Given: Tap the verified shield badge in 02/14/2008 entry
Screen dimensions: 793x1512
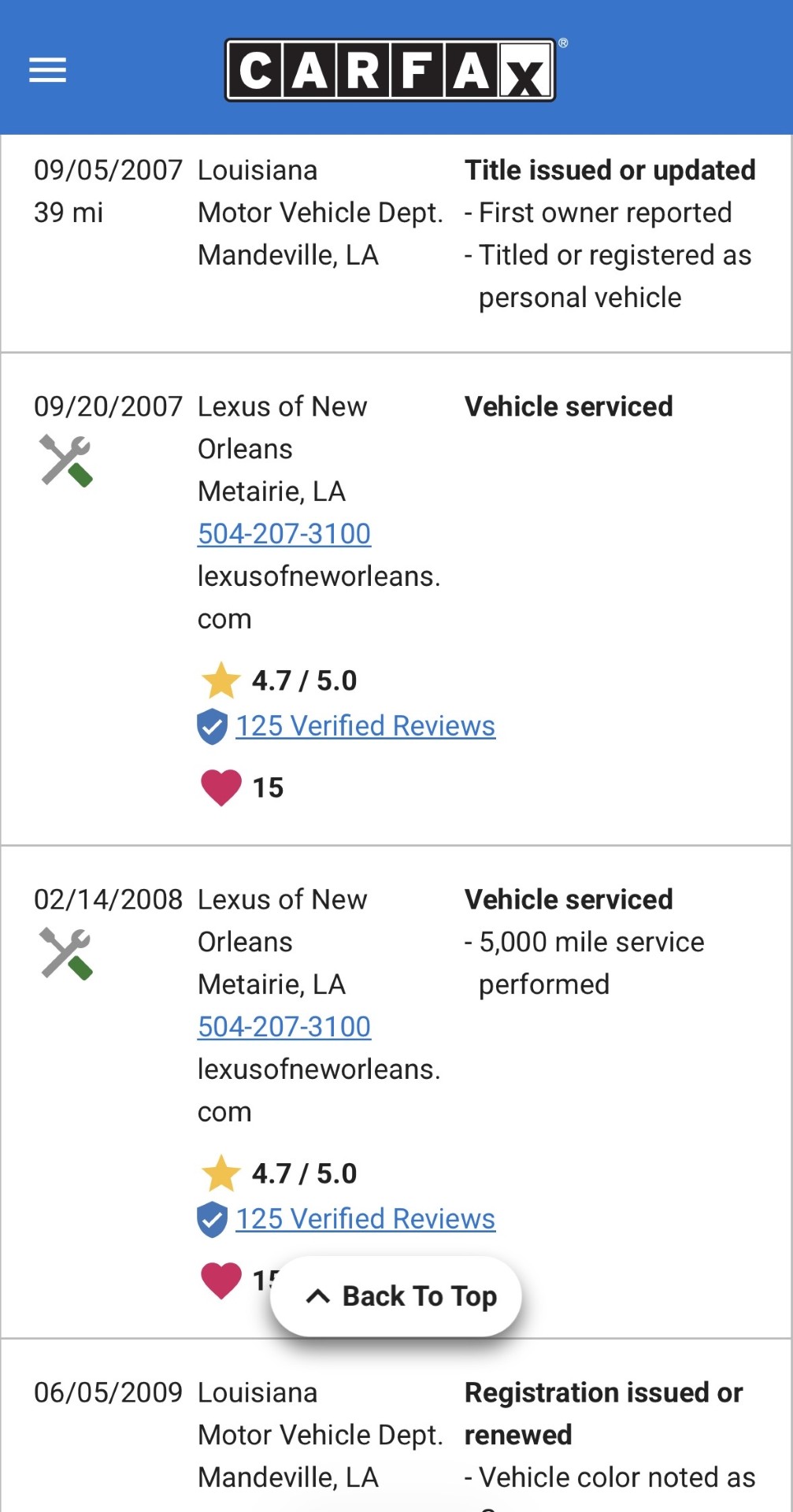Looking at the screenshot, I should [x=212, y=1219].
